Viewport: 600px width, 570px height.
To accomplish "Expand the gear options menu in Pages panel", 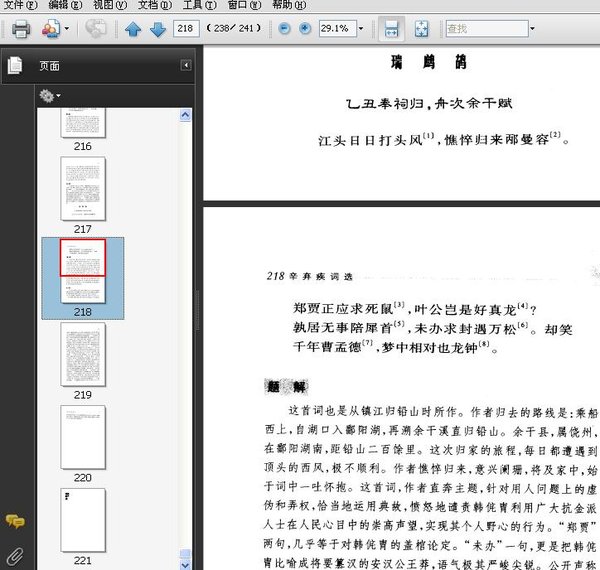I will click(49, 96).
